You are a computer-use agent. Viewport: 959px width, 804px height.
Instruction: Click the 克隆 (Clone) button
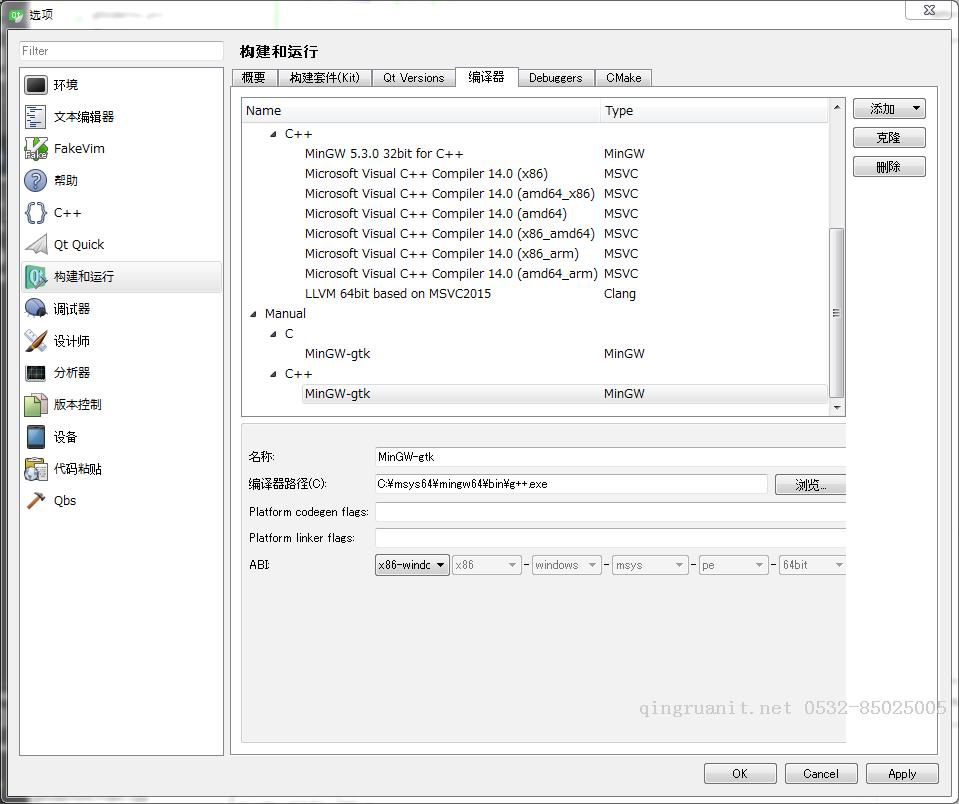888,137
